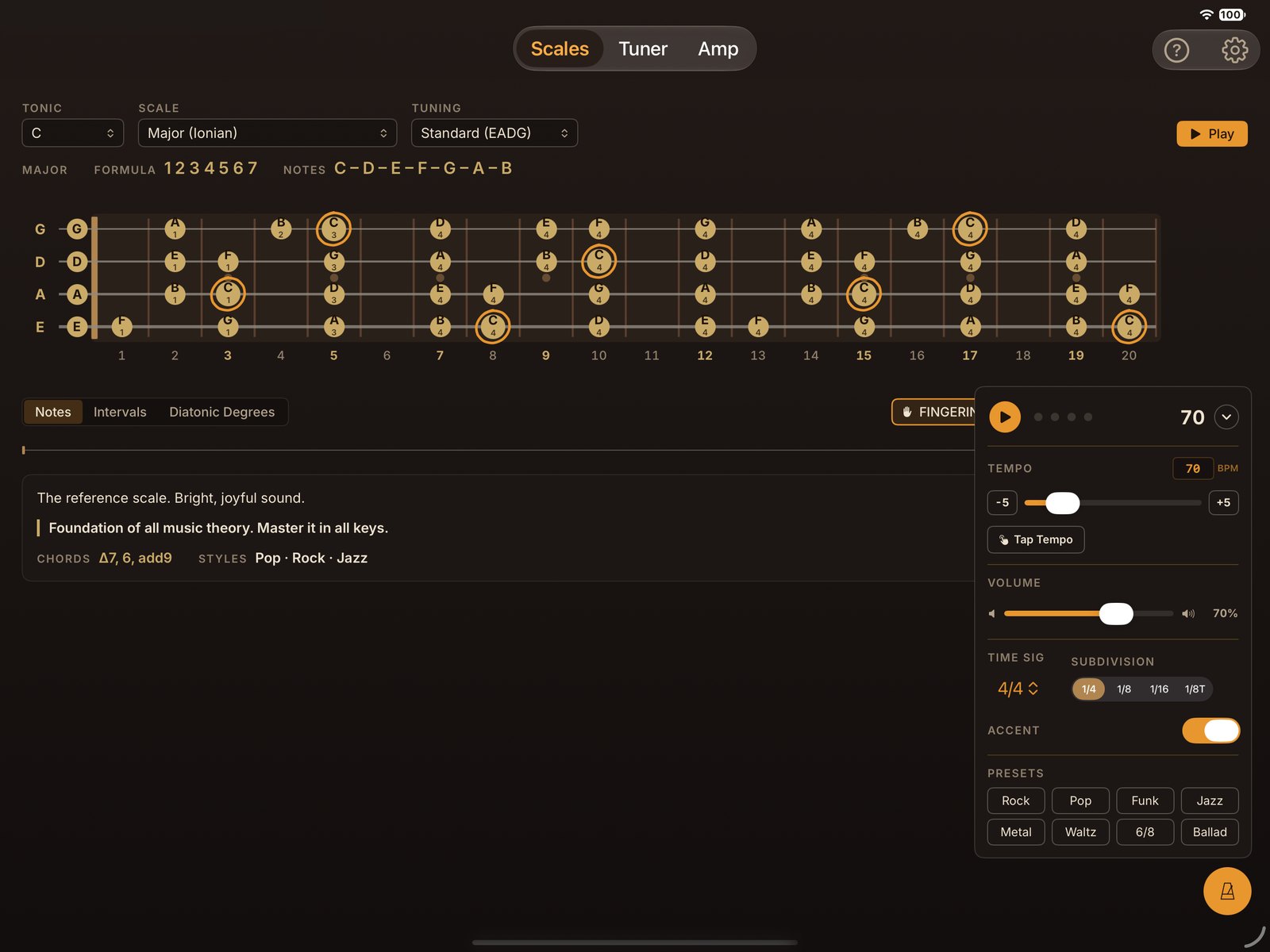Start metronome with round orange play button
Screen dimensions: 1270x952
point(1005,416)
